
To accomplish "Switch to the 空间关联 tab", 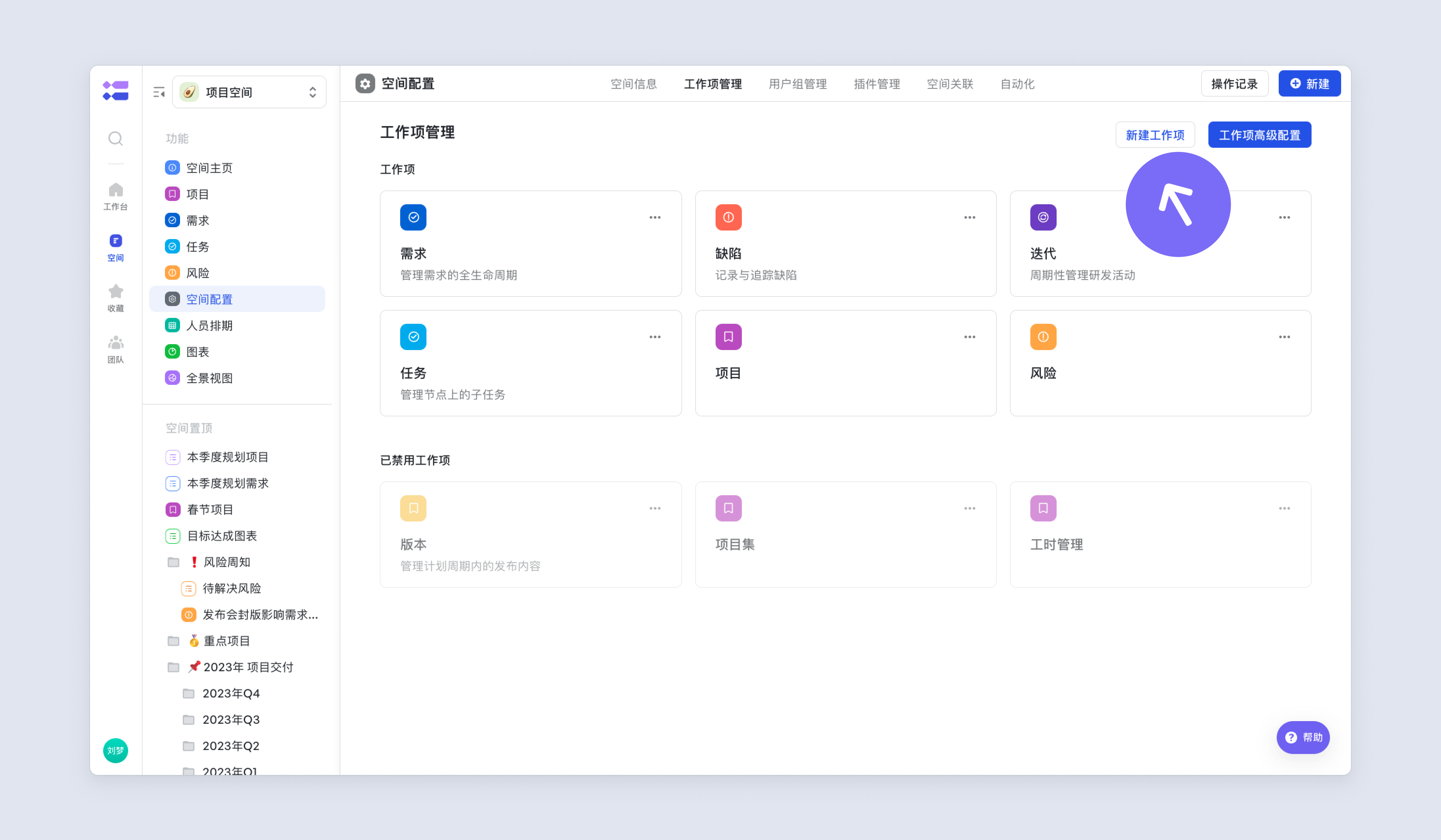I will click(x=950, y=84).
